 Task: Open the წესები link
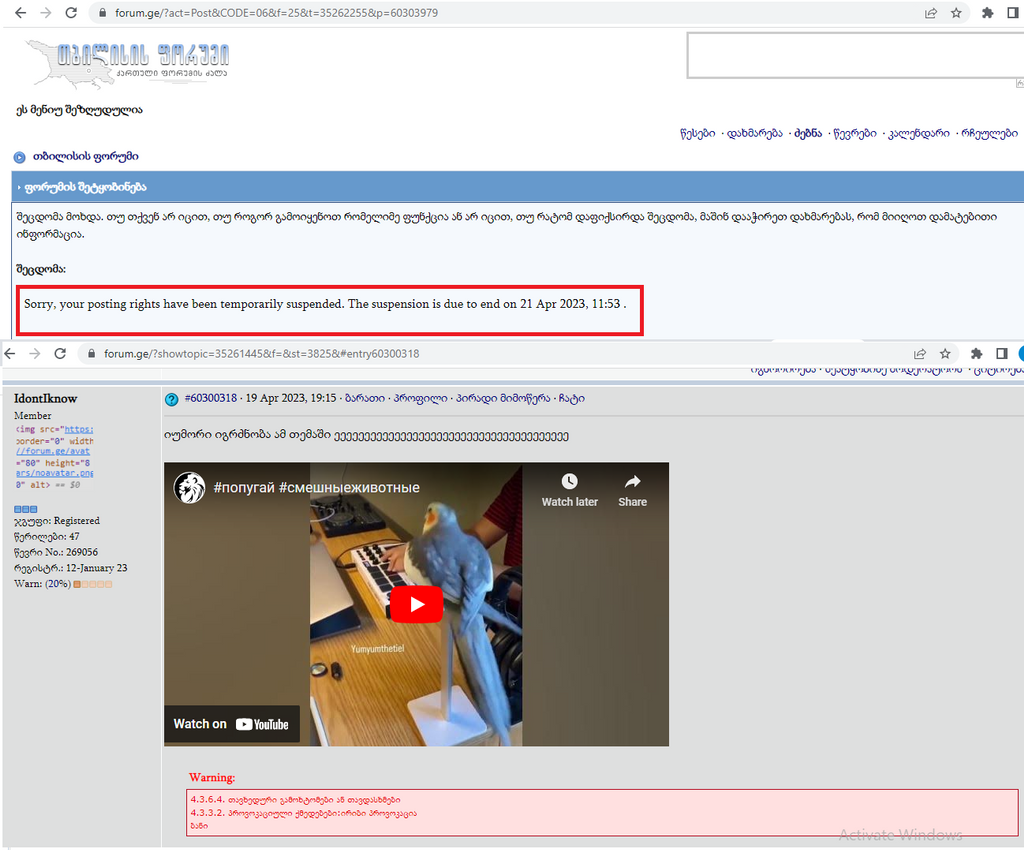697,133
